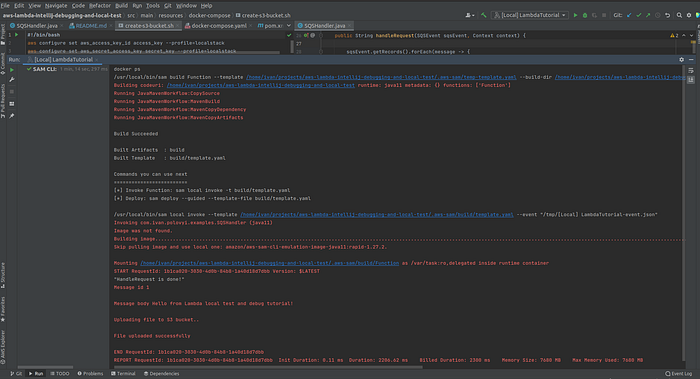Open the File menu
700x379 pixels.
tap(5, 6)
